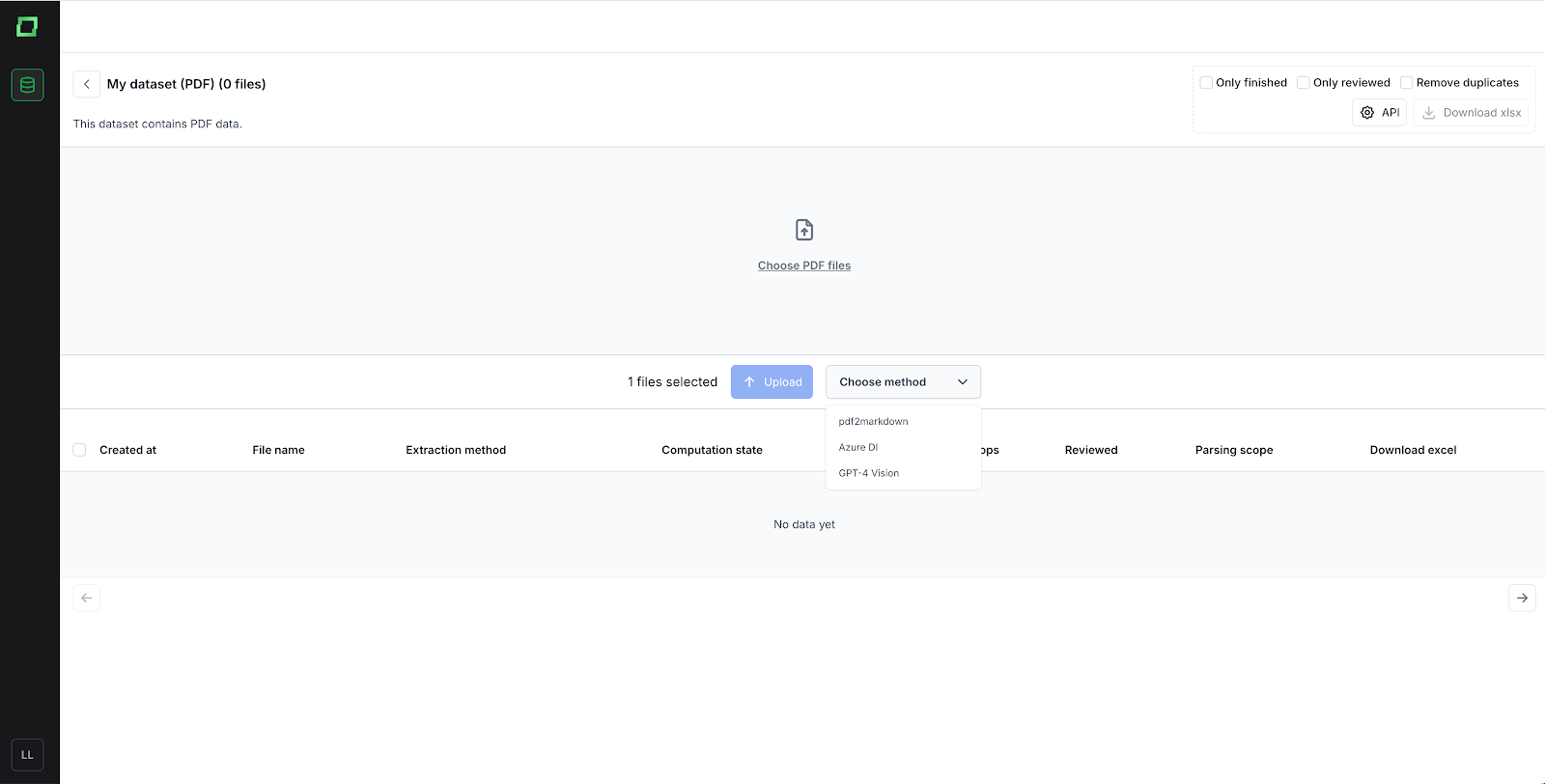Select pdf2markdown from the method list
Screen dimensions: 1545x784
(903, 422)
